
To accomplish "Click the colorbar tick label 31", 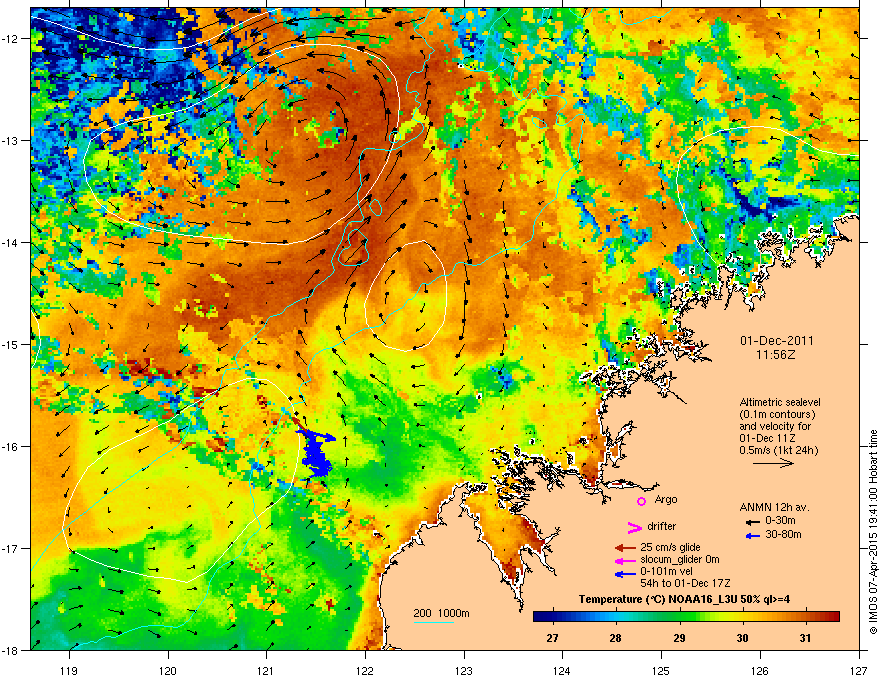I will click(x=805, y=638).
